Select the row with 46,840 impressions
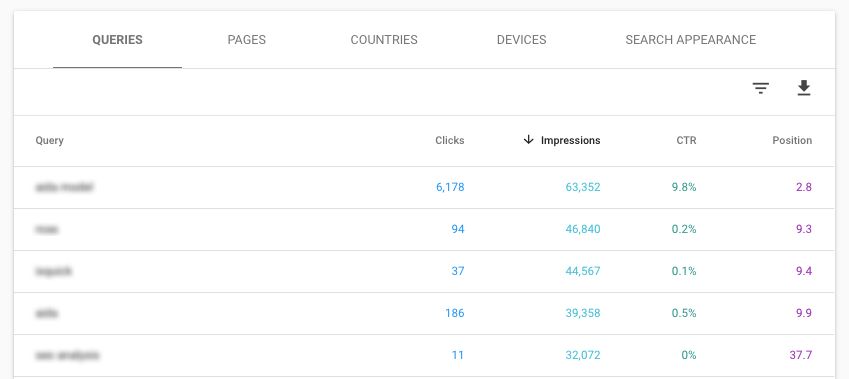This screenshot has height=379, width=849. tap(424, 230)
